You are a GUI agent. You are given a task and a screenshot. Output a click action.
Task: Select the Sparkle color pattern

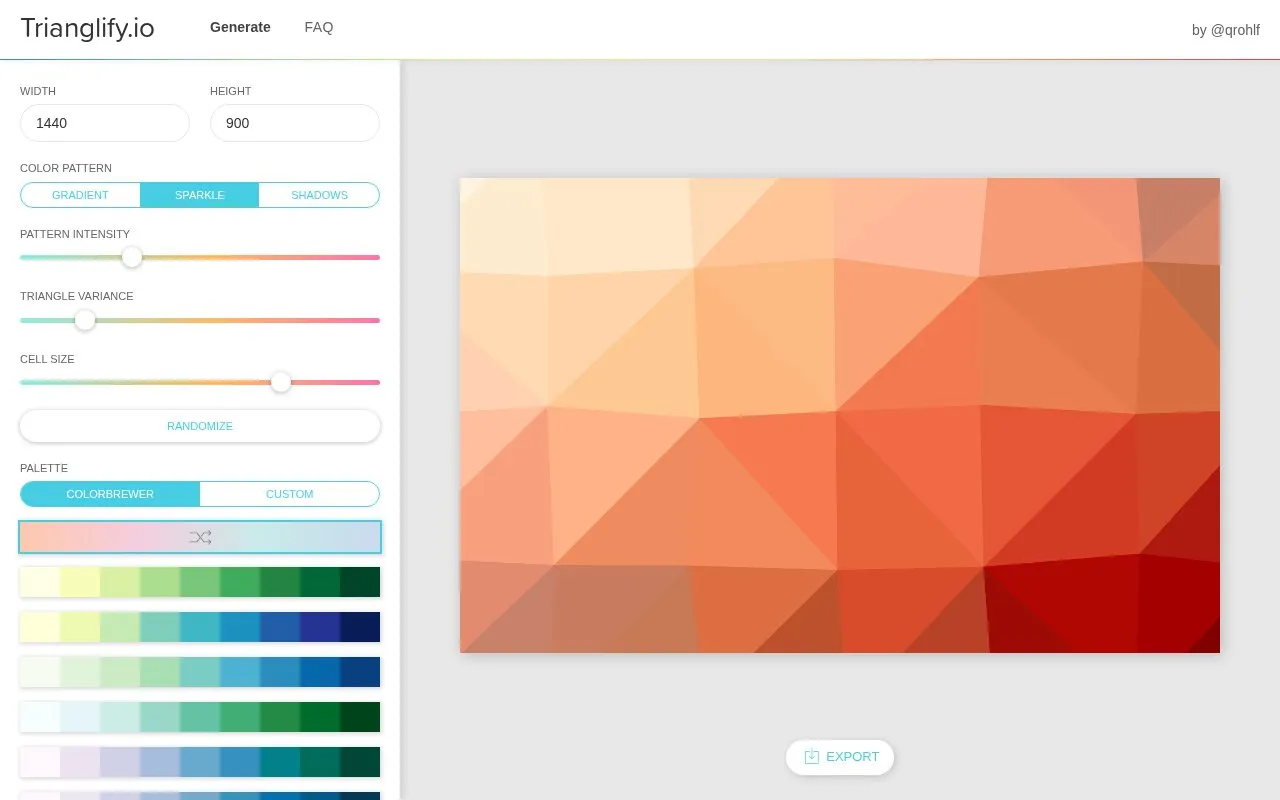[x=200, y=195]
